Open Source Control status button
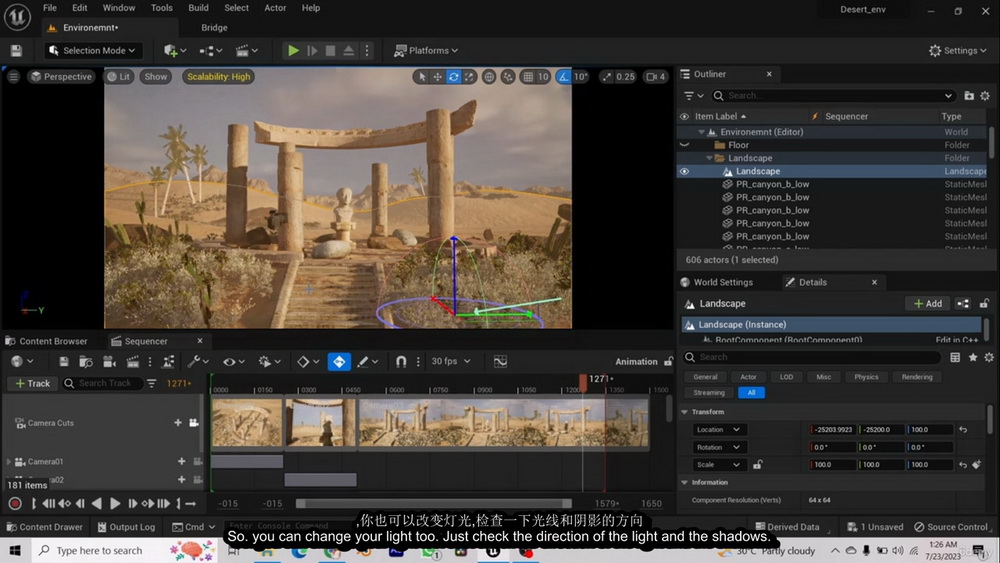The height and width of the screenshot is (563, 1000). (x=951, y=527)
